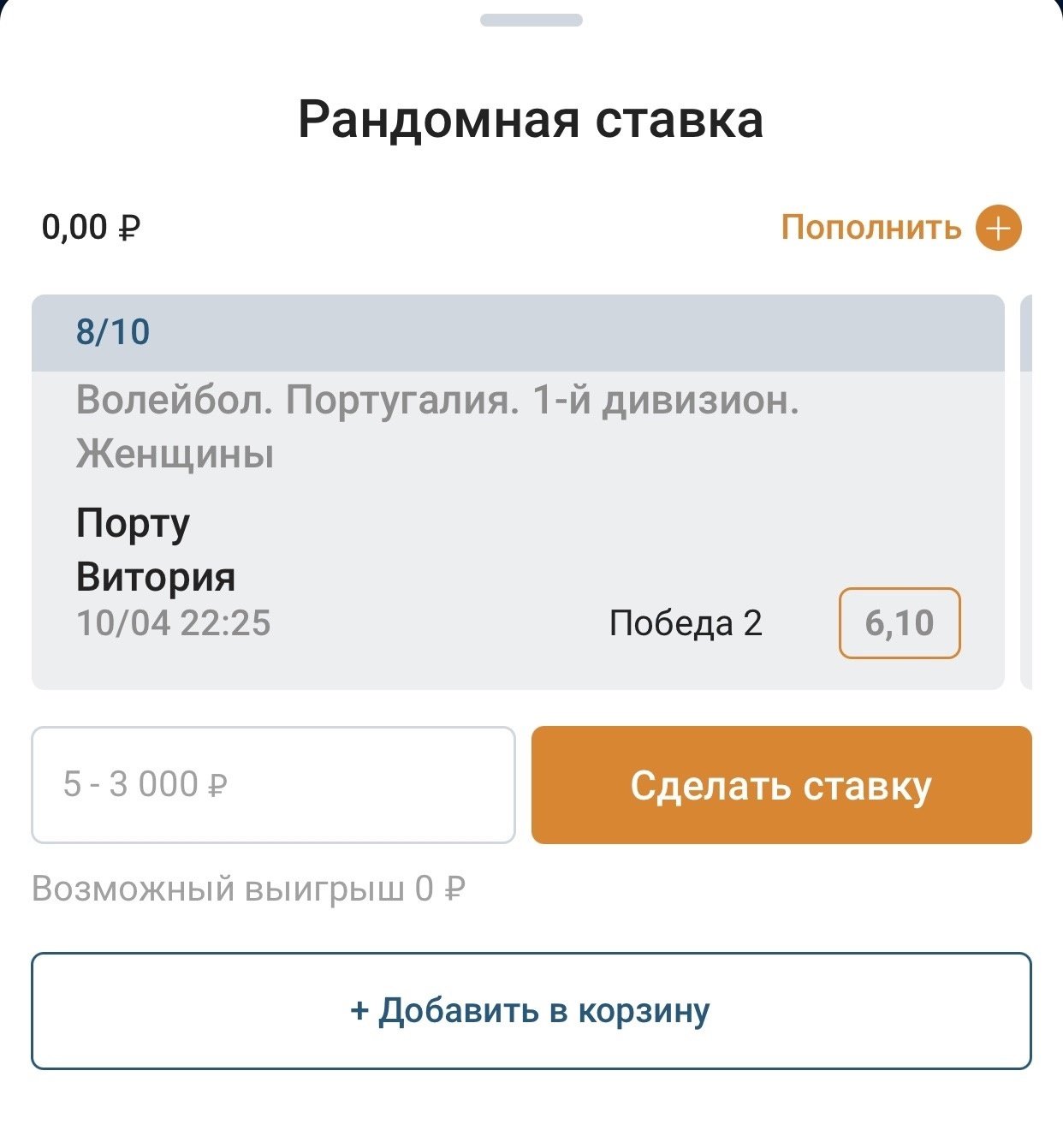Select the Витория team name
This screenshot has height=1148, width=1063.
pos(156,577)
